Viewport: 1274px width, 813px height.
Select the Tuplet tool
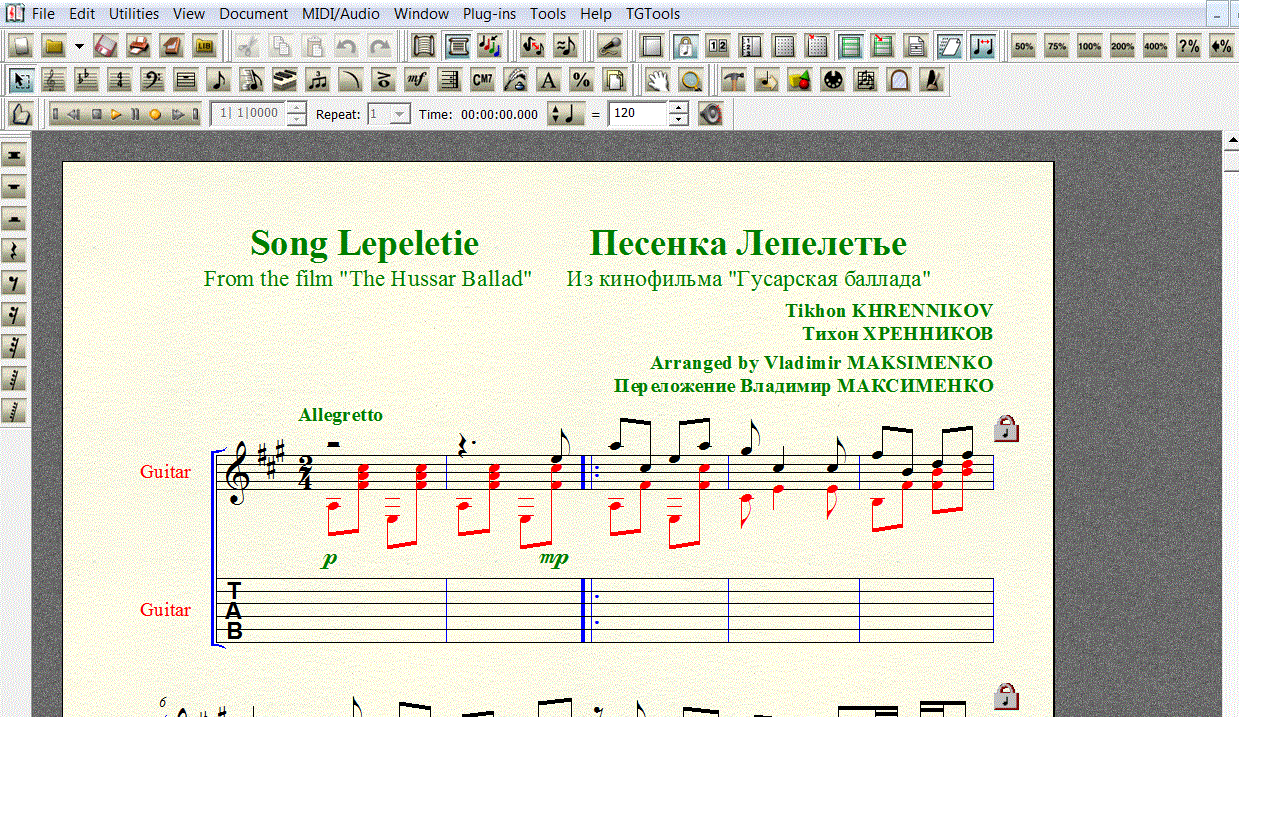318,81
